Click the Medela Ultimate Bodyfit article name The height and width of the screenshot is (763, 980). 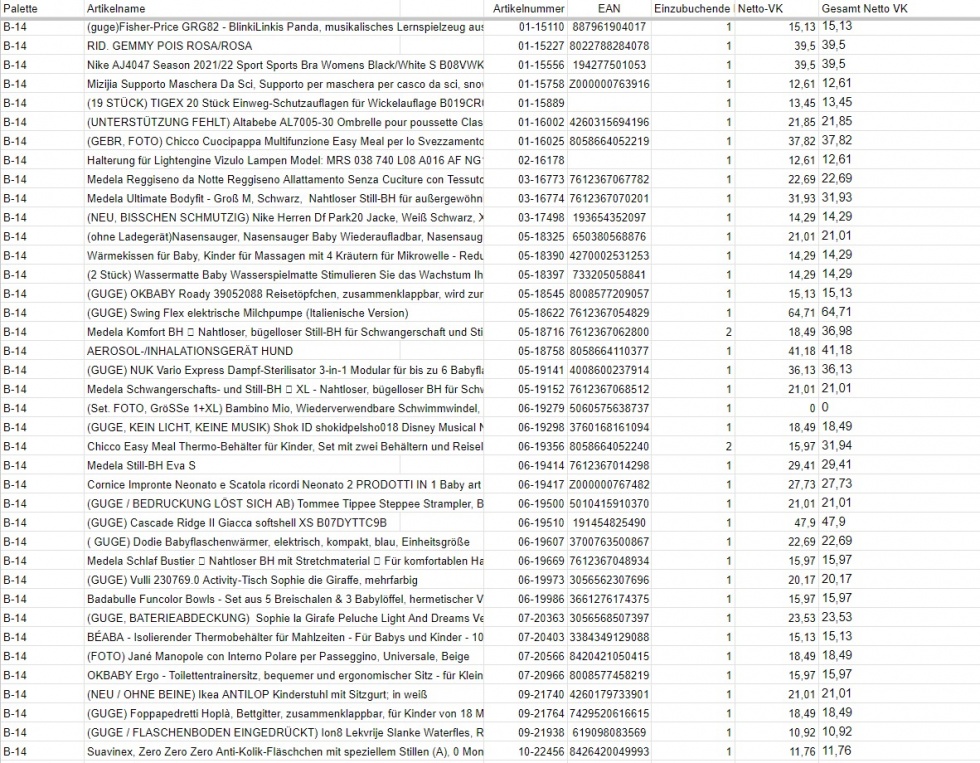pos(284,199)
